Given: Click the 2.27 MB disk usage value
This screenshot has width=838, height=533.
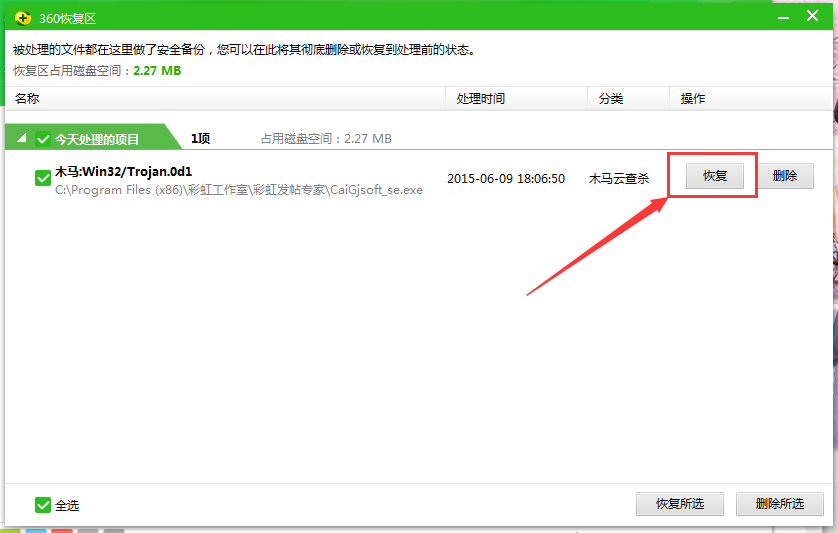Looking at the screenshot, I should (x=157, y=71).
